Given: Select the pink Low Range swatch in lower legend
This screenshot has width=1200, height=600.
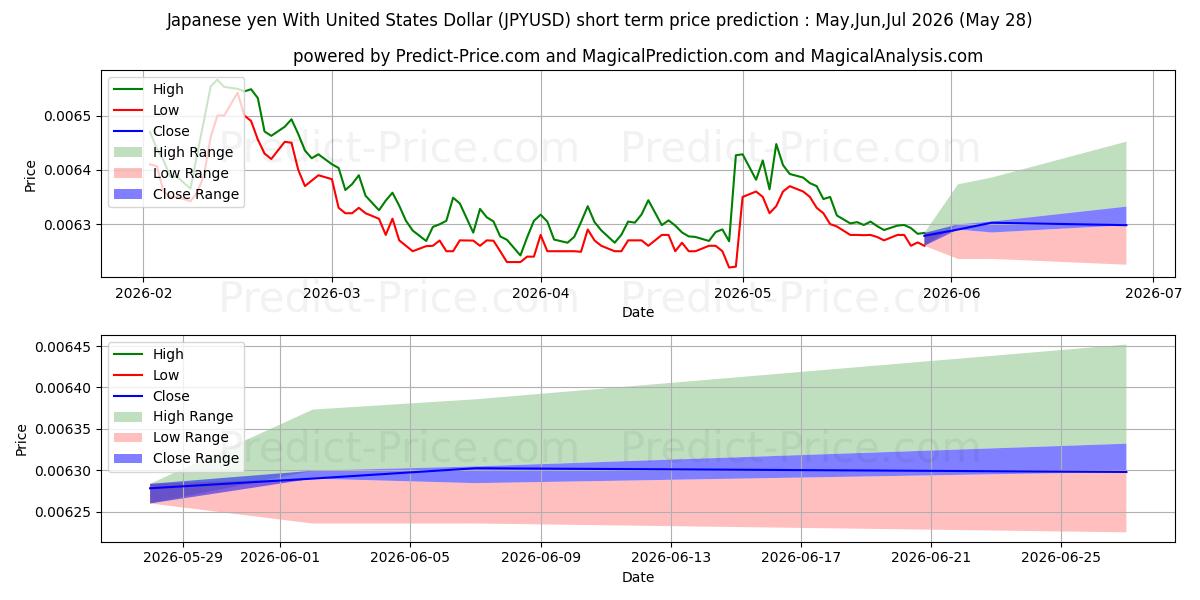Looking at the screenshot, I should pyautogui.click(x=131, y=437).
